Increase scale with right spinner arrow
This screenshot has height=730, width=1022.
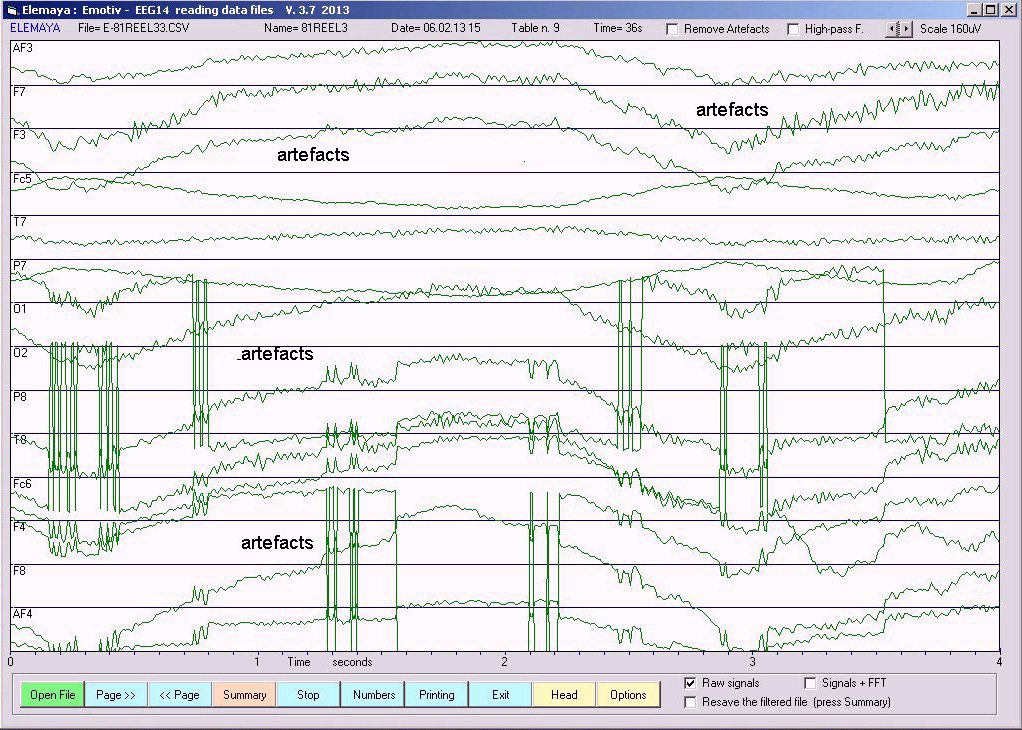[x=906, y=29]
